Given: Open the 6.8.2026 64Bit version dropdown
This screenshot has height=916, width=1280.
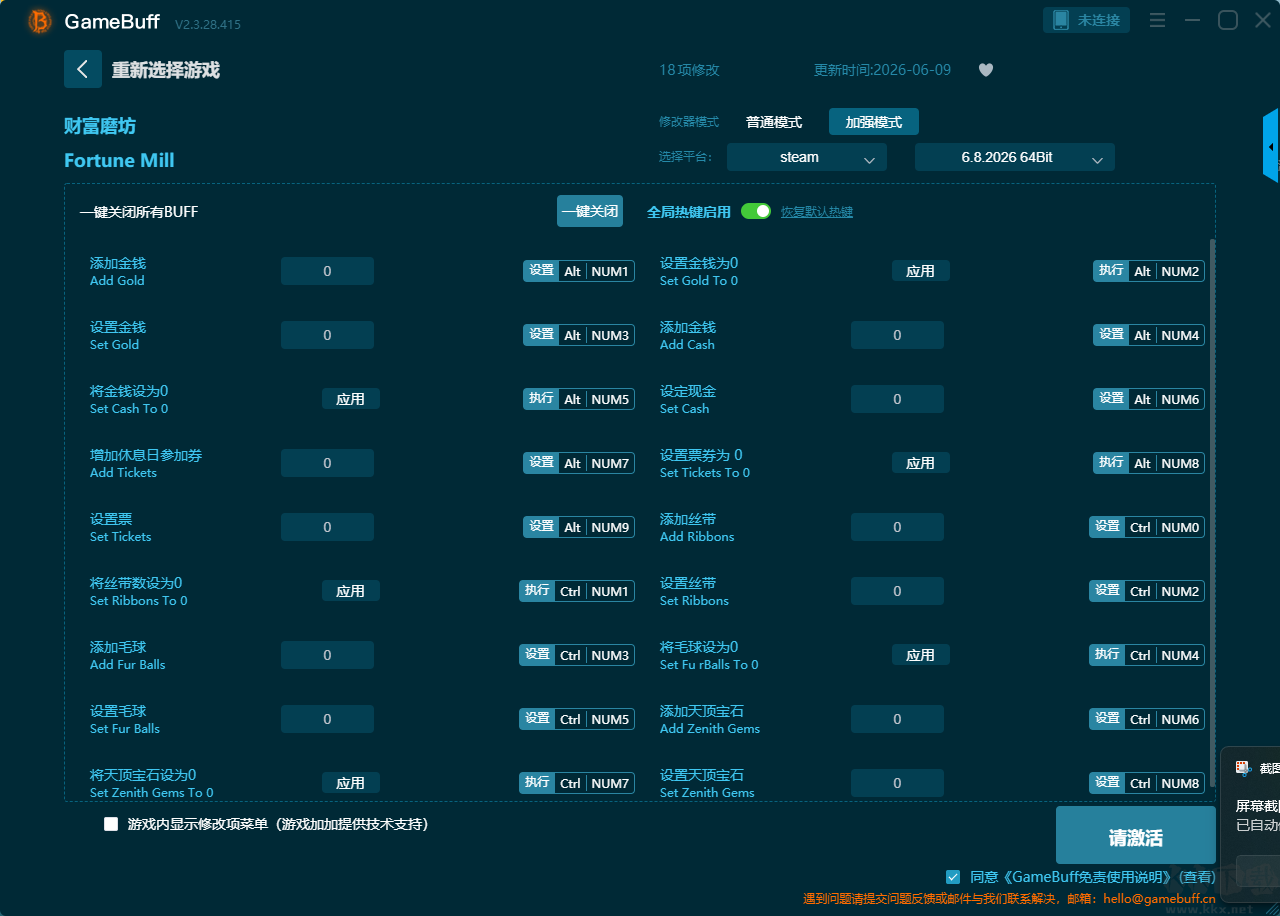Looking at the screenshot, I should click(x=1015, y=157).
